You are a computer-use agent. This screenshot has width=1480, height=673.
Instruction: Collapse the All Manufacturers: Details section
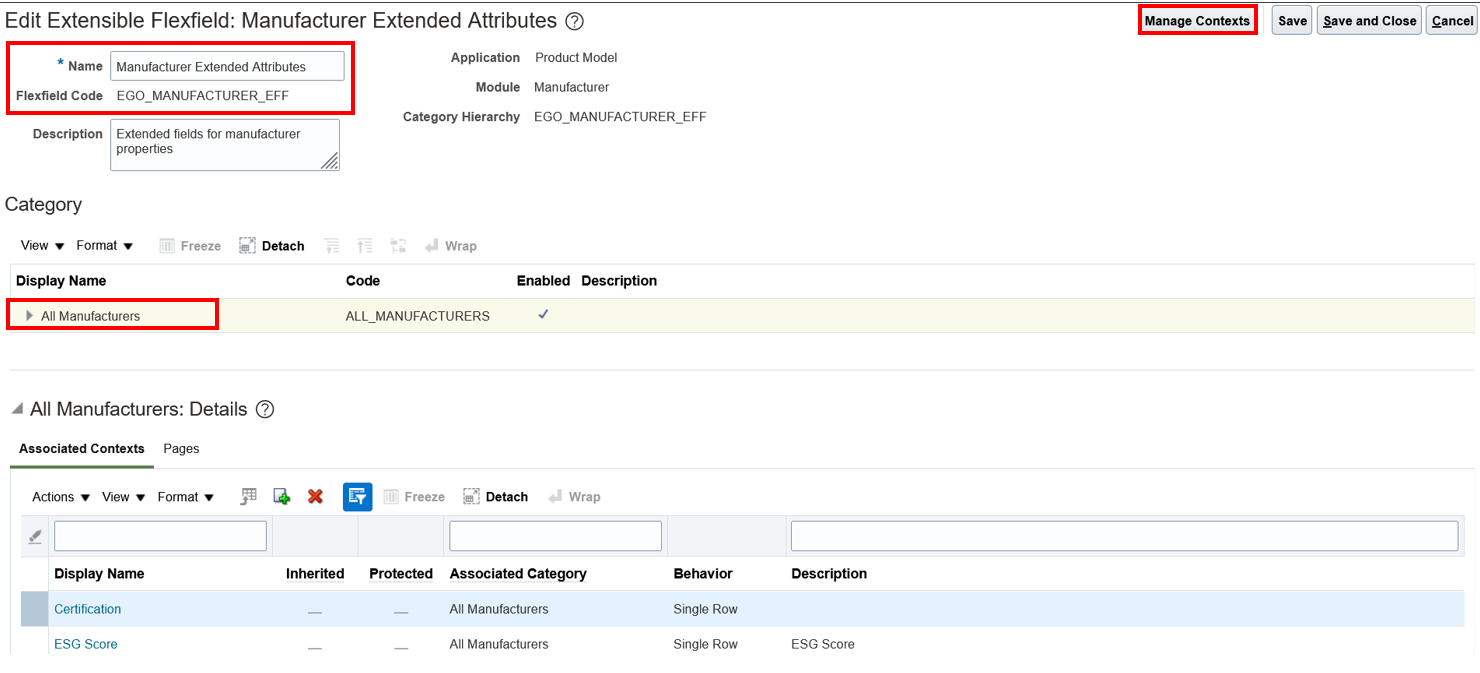coord(17,409)
